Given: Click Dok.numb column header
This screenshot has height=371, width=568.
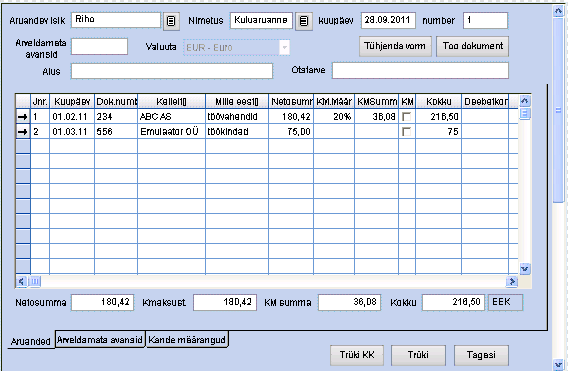Looking at the screenshot, I should [x=116, y=102].
